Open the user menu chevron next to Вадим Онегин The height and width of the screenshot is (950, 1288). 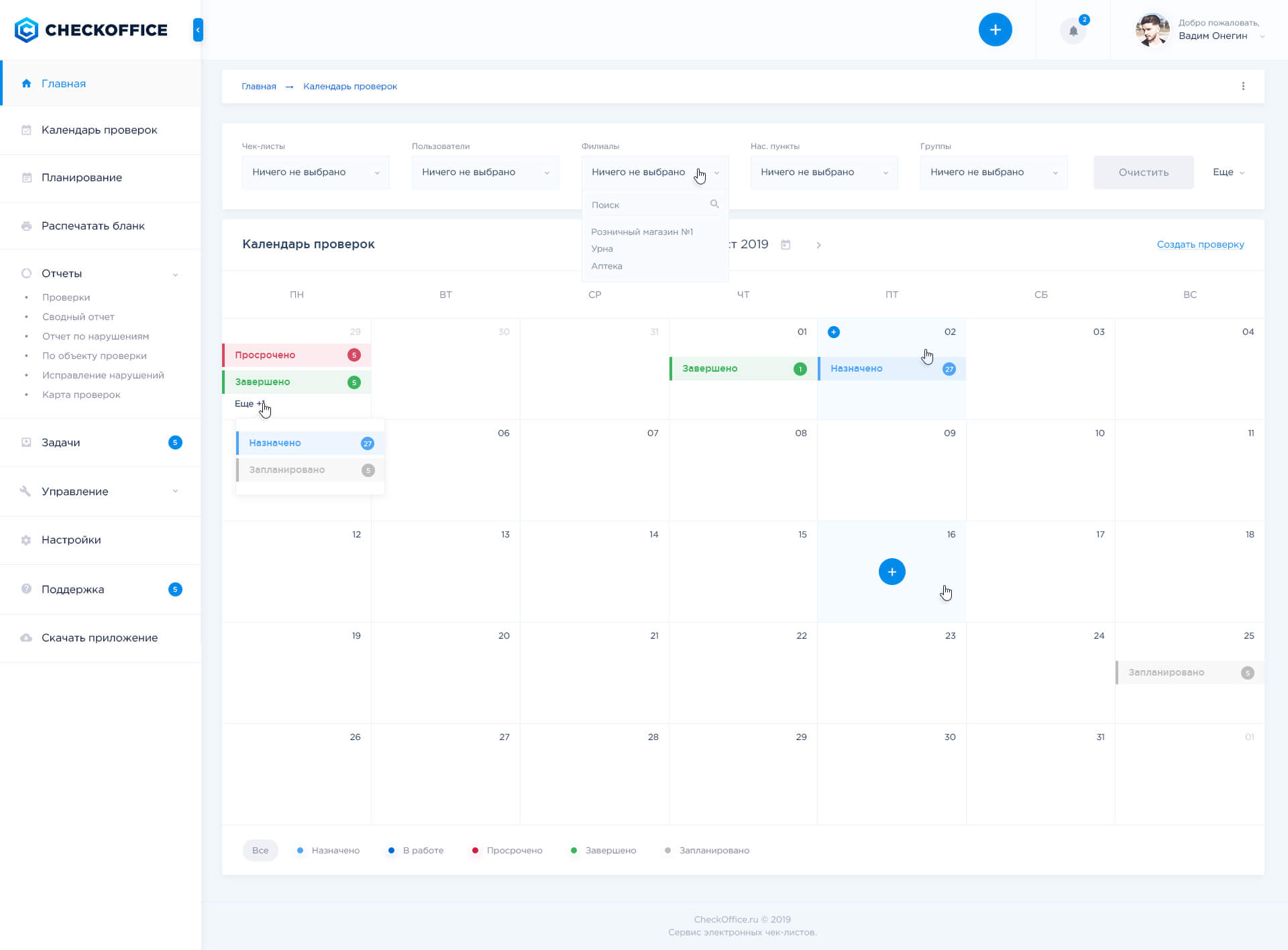(1263, 36)
